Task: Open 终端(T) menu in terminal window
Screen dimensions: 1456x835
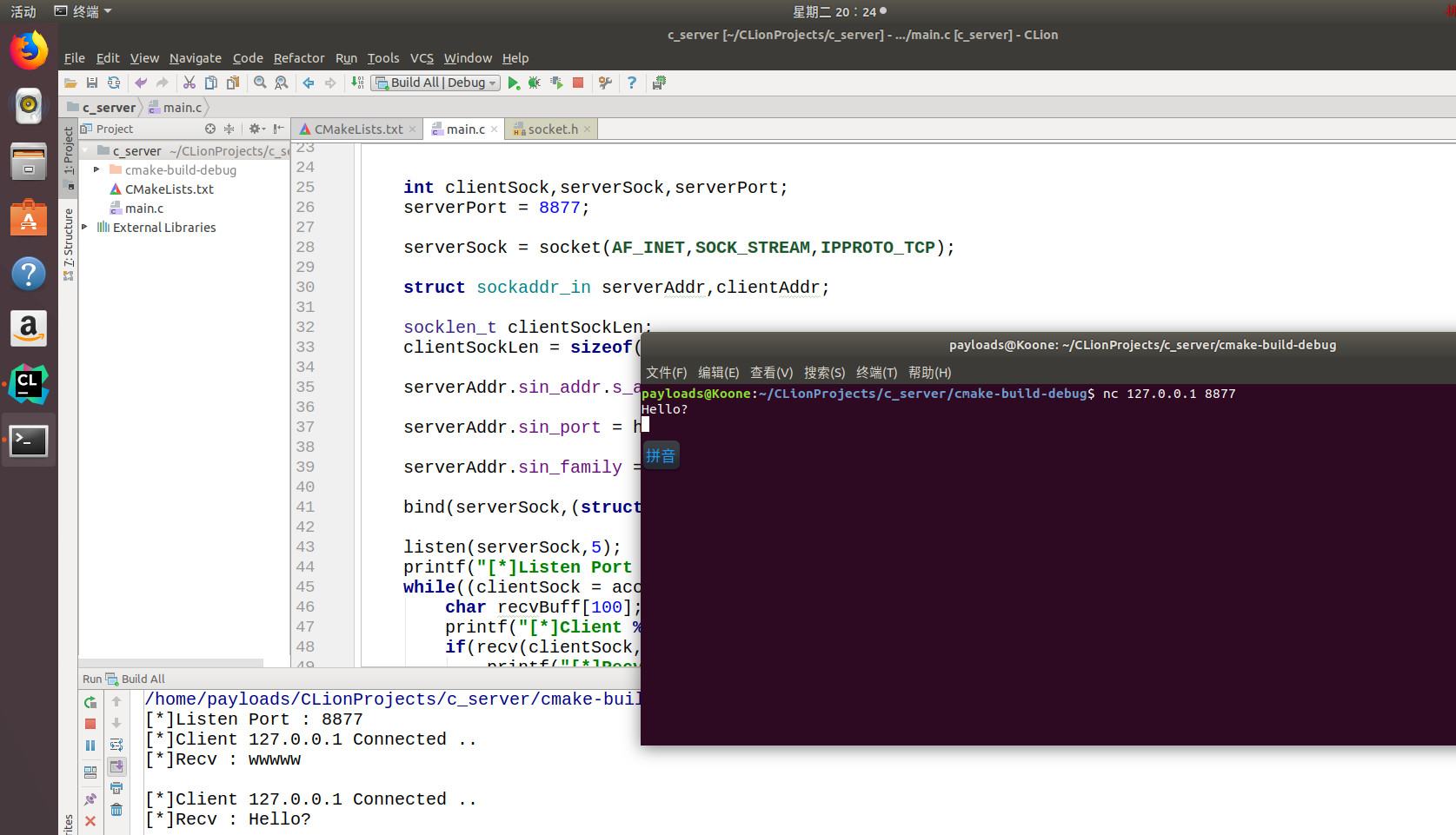Action: [x=876, y=372]
